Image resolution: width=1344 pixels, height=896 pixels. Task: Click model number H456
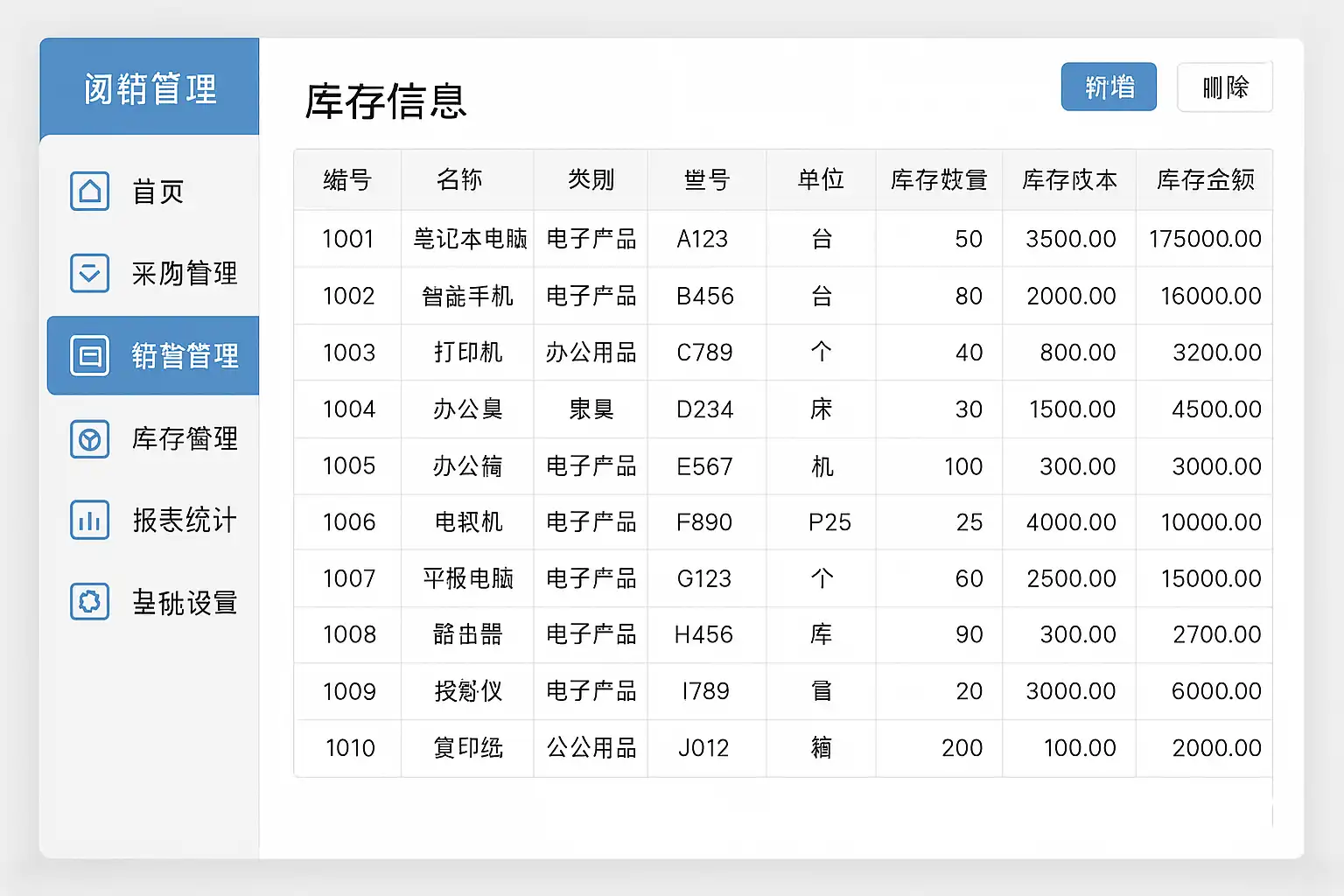[703, 634]
